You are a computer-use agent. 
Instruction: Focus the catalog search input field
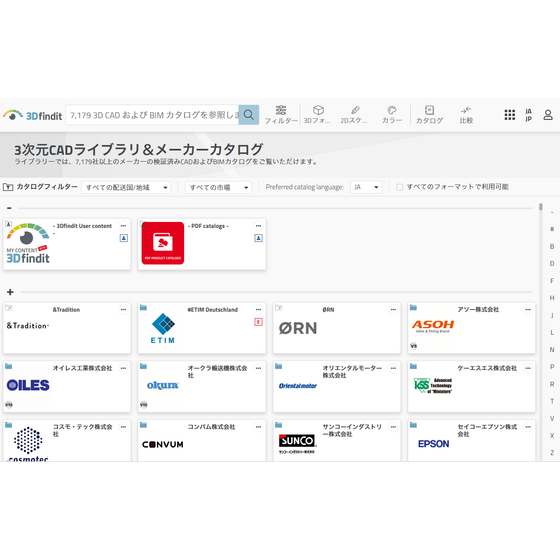153,115
